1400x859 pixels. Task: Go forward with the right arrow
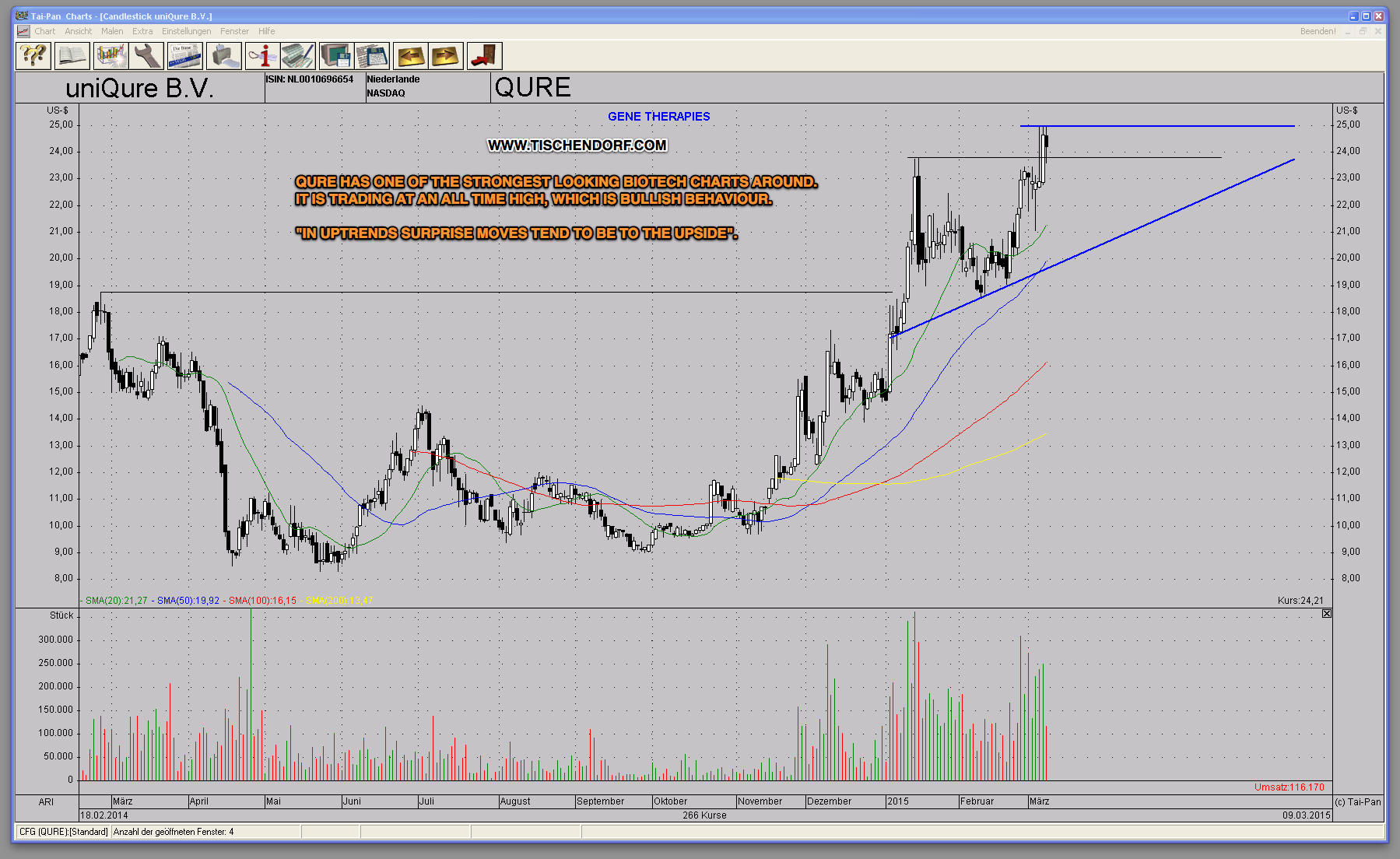446,56
